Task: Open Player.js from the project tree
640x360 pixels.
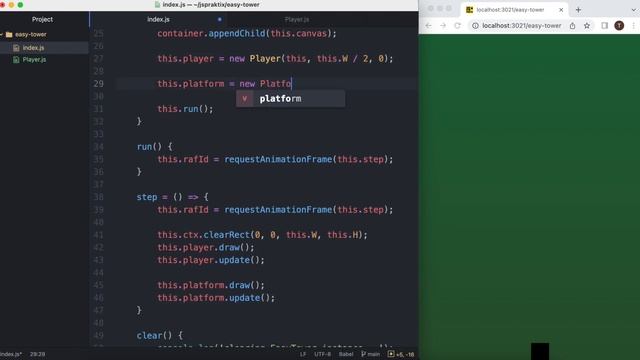Action: click(34, 60)
